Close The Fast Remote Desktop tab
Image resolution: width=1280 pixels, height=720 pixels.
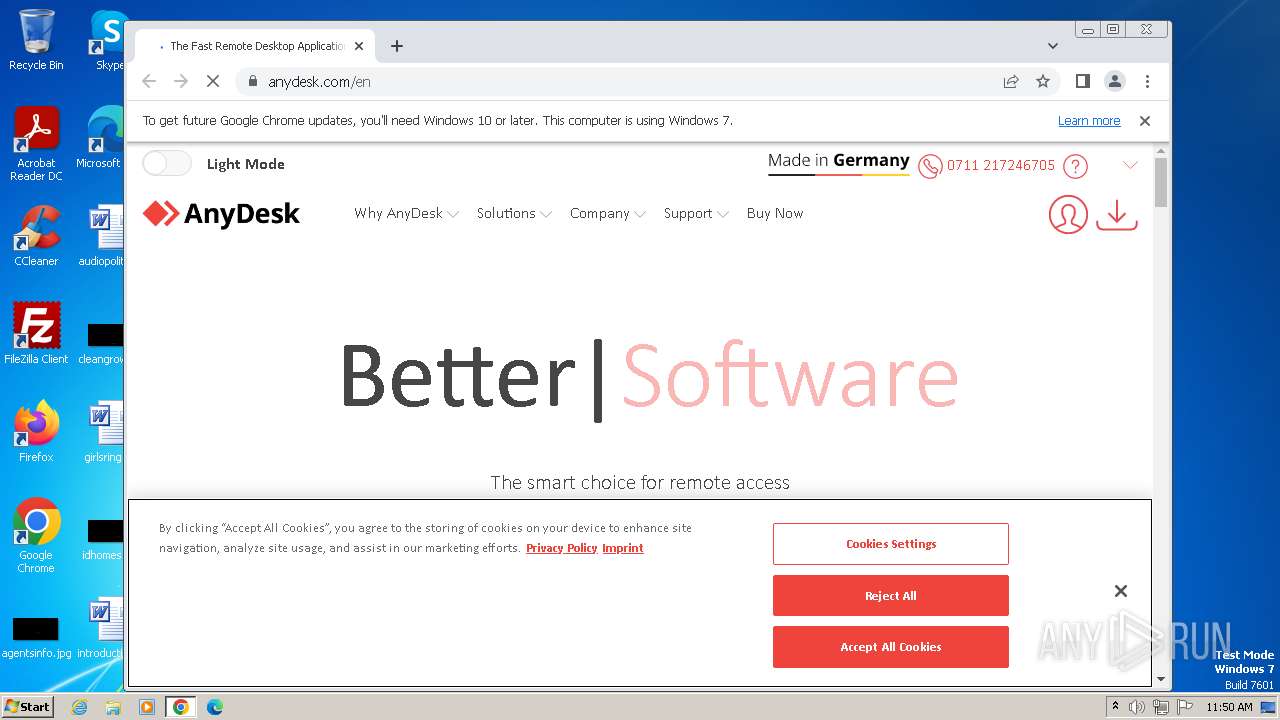click(359, 46)
